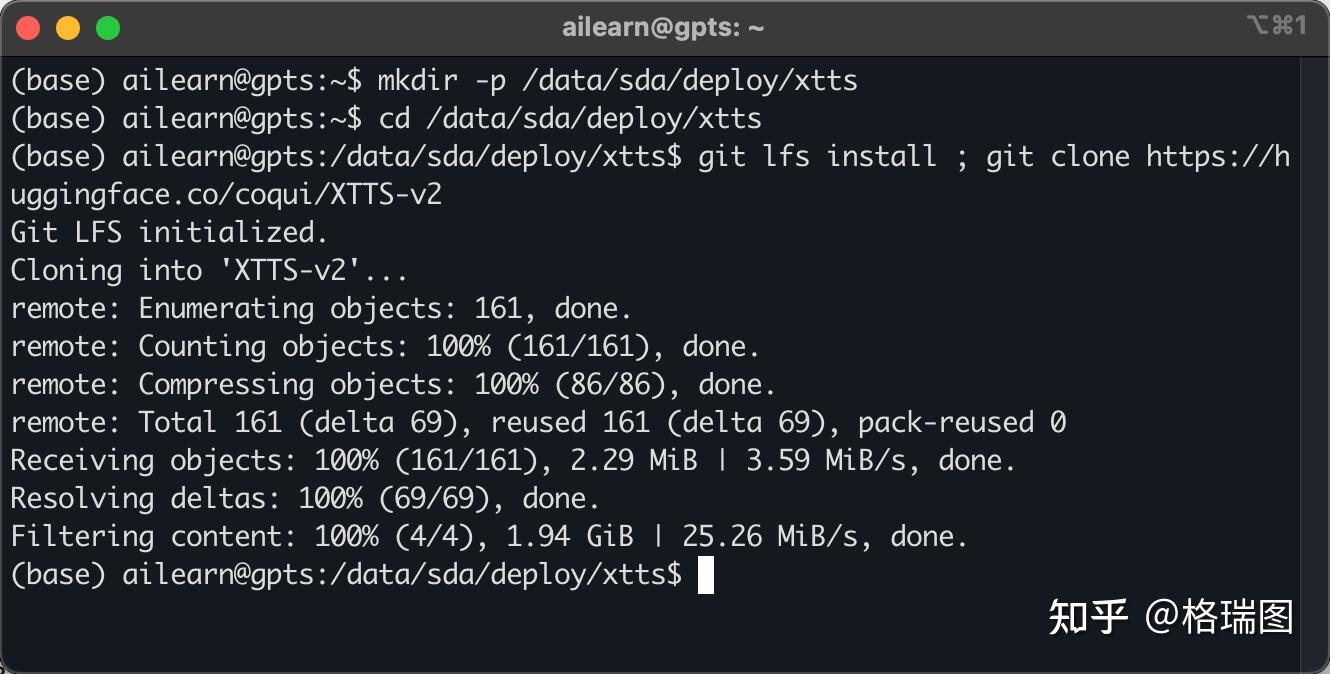Click the 知乎 @格瑞图 watermark
The height and width of the screenshot is (674, 1330).
1170,617
